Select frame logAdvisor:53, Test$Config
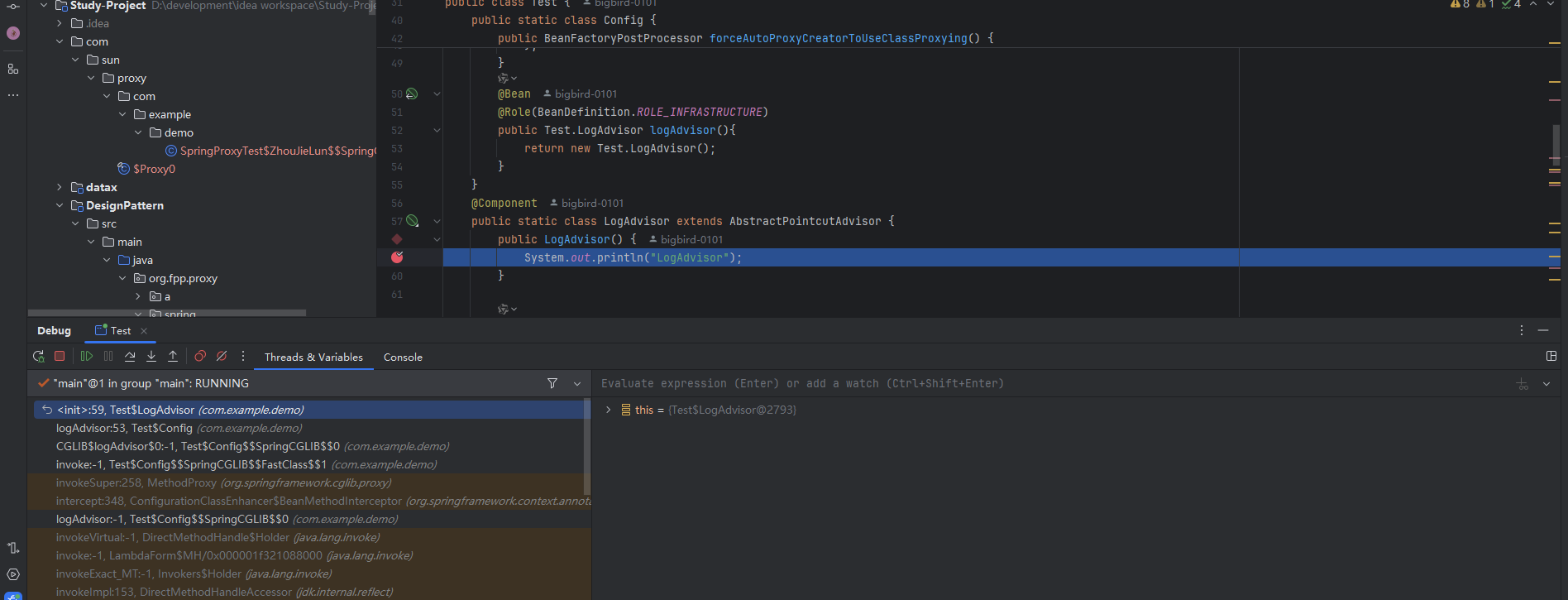The image size is (1568, 600). tap(309, 428)
